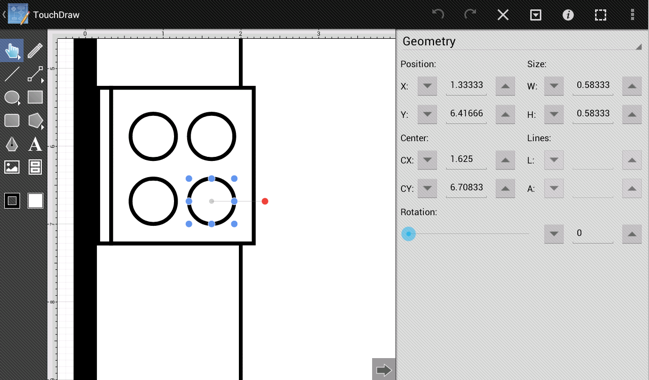
Task: Increase the X position value
Action: [x=505, y=86]
